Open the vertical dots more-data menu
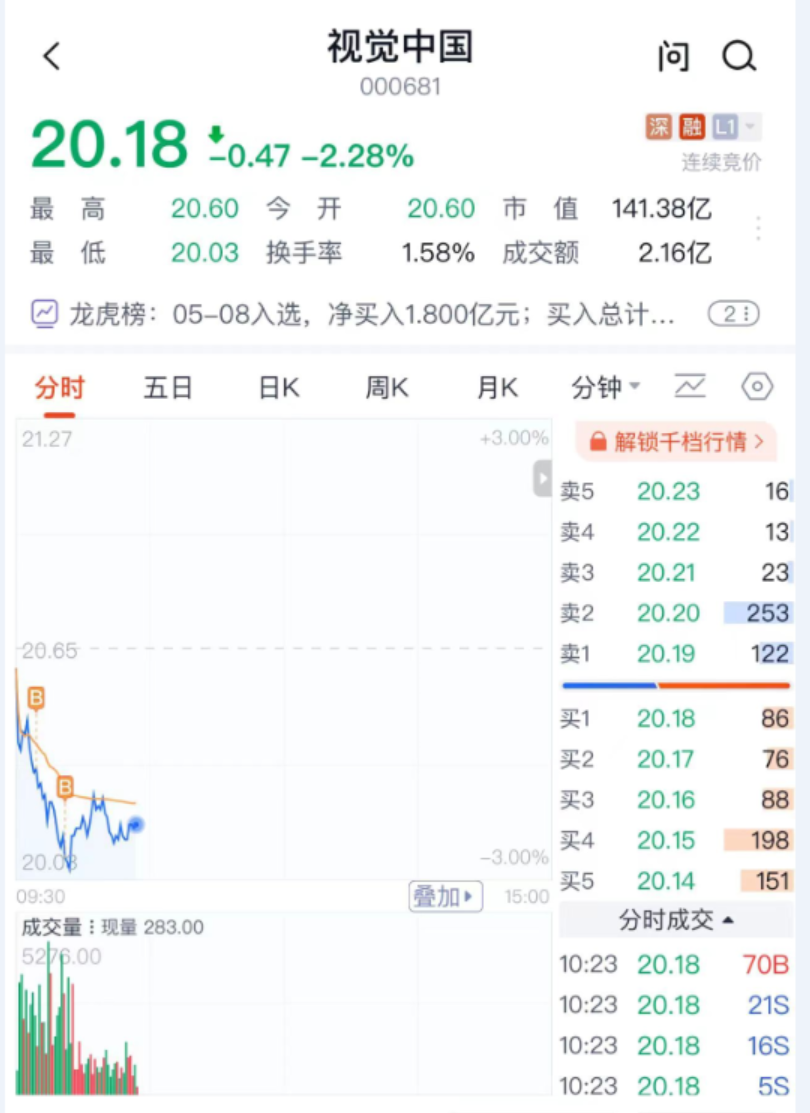This screenshot has width=810, height=1113. click(758, 229)
